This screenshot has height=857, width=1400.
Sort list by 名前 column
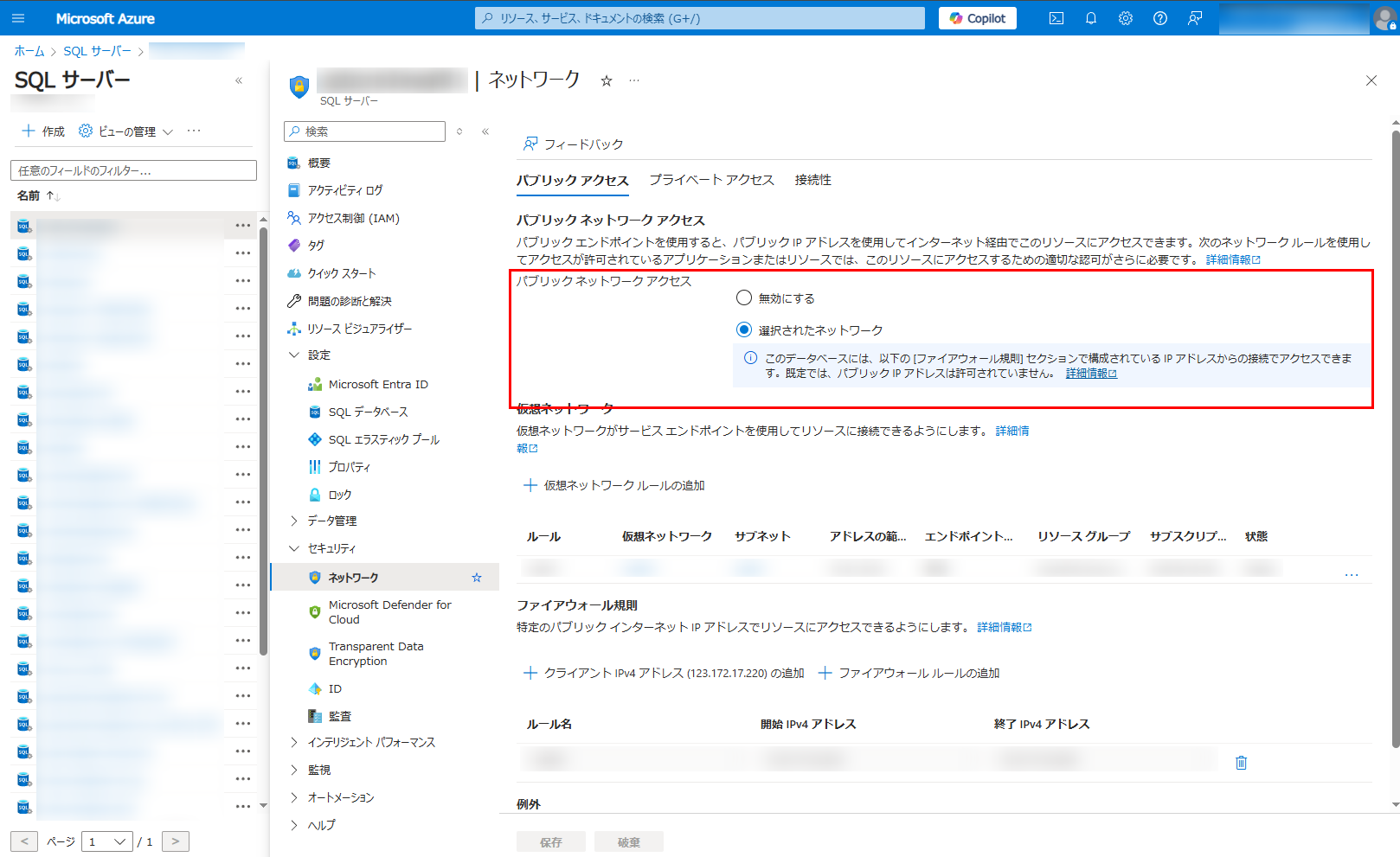point(38,196)
